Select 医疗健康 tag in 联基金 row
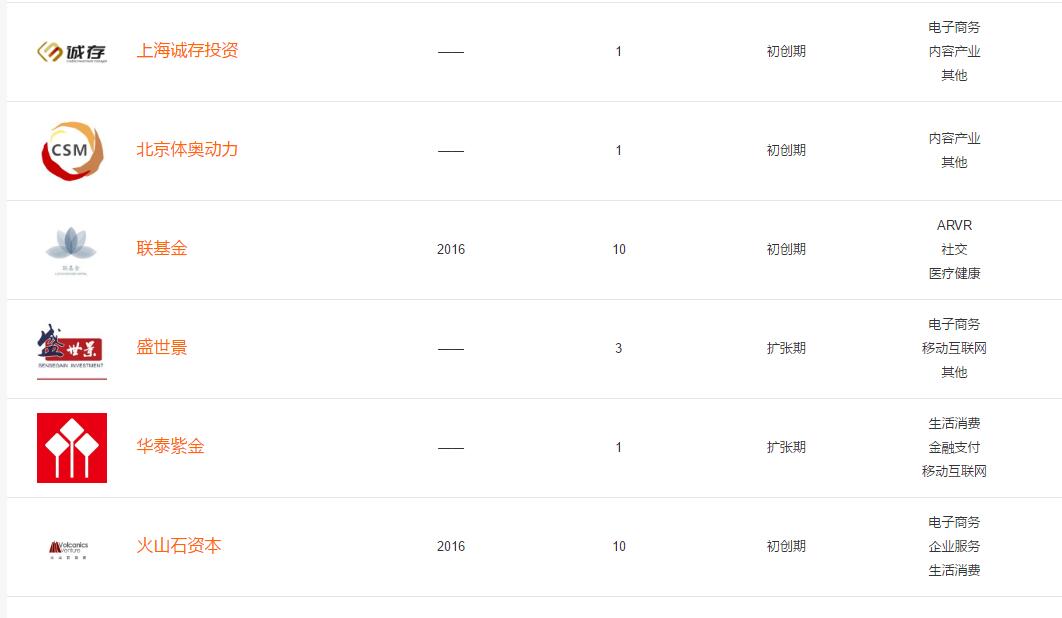 [954, 273]
